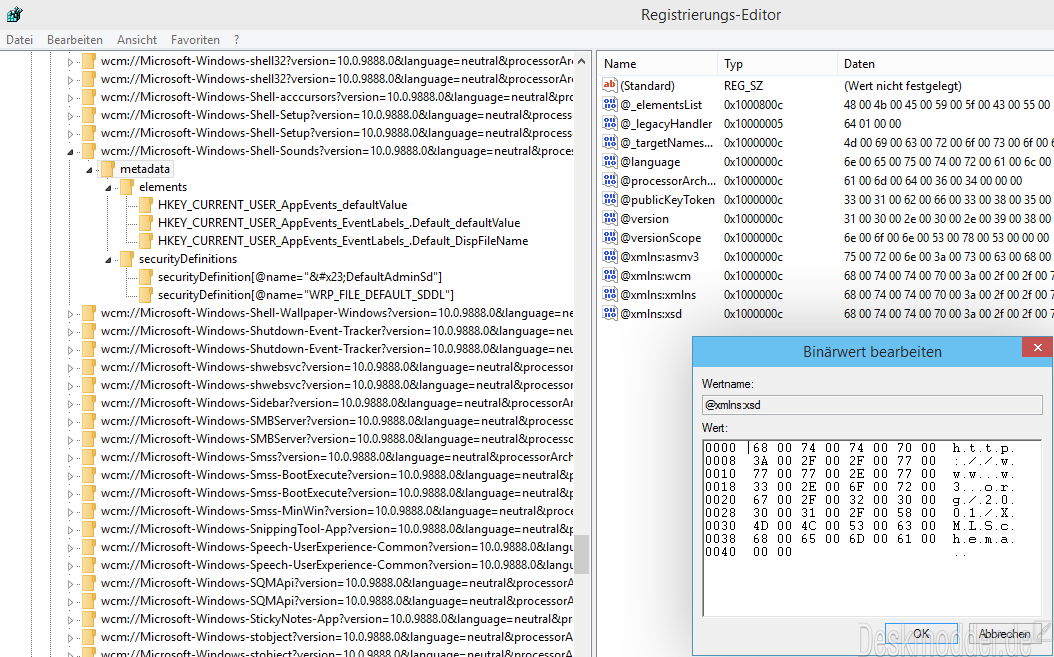Click folder icon of Microsoft-Windows-Sidebar key

[89, 403]
